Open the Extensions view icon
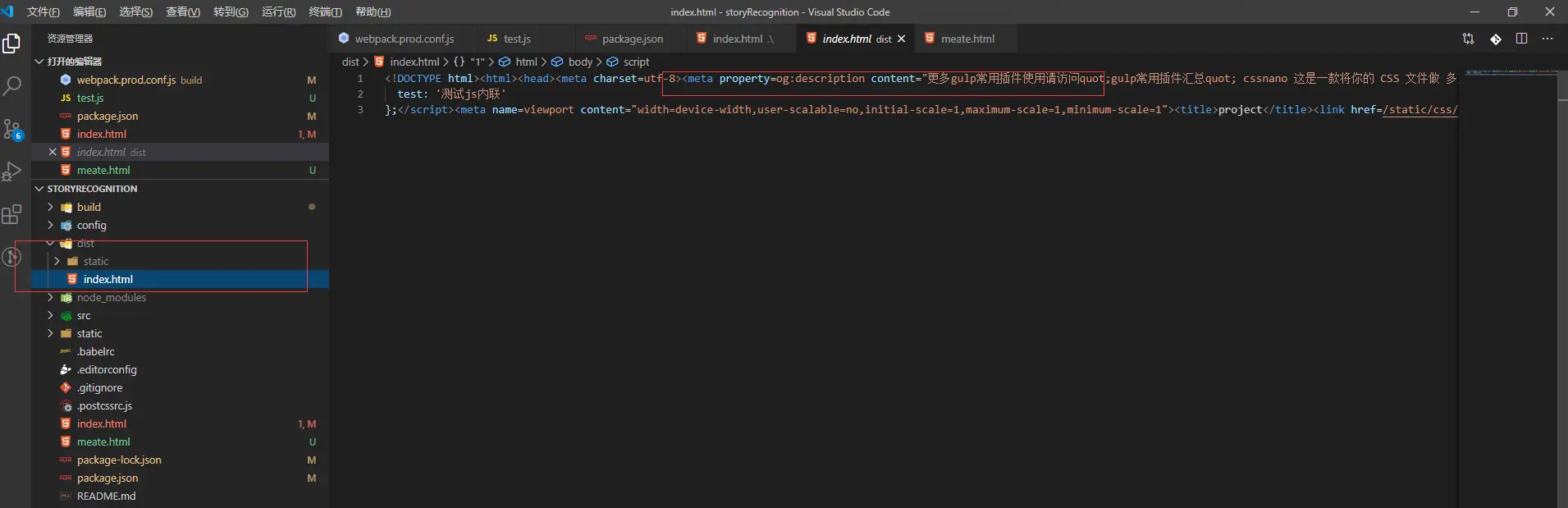Image resolution: width=1568 pixels, height=508 pixels. point(11,214)
